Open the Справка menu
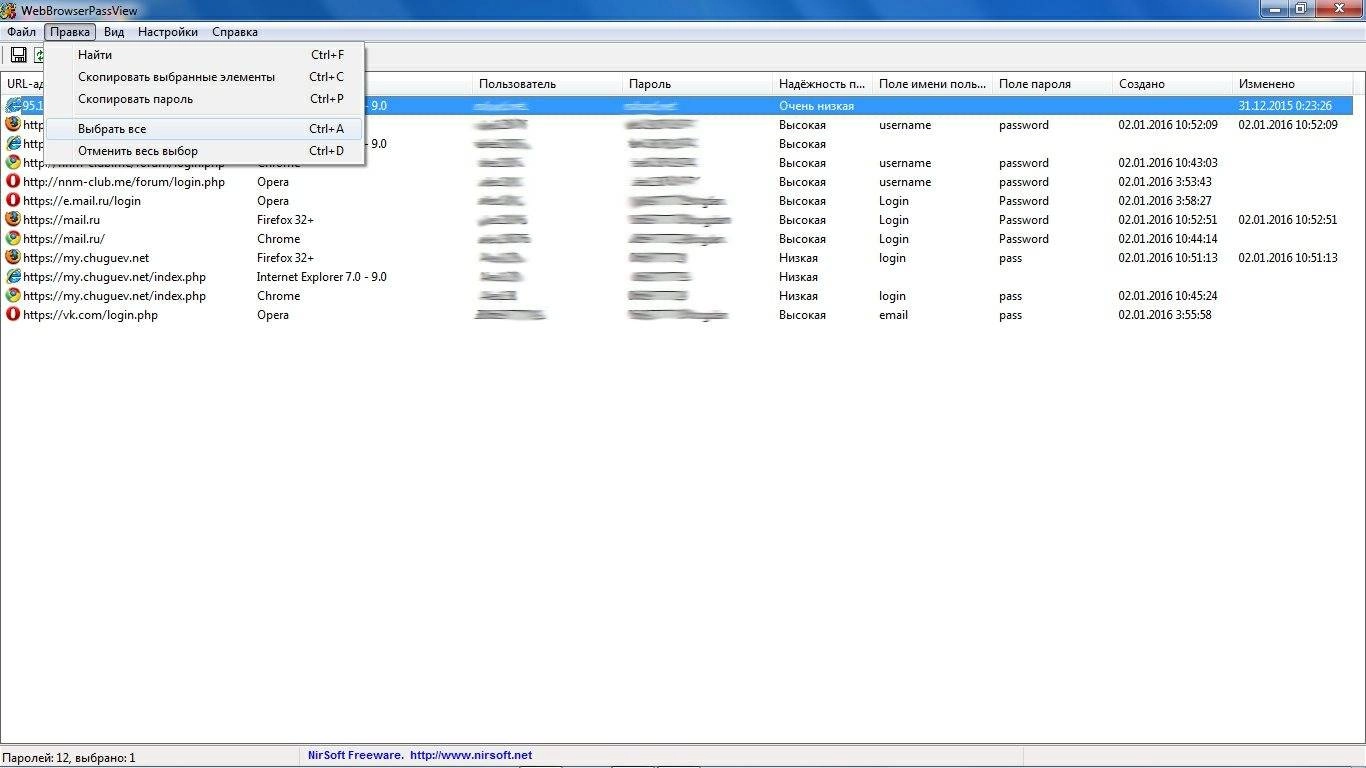The image size is (1366, 768). coord(235,32)
